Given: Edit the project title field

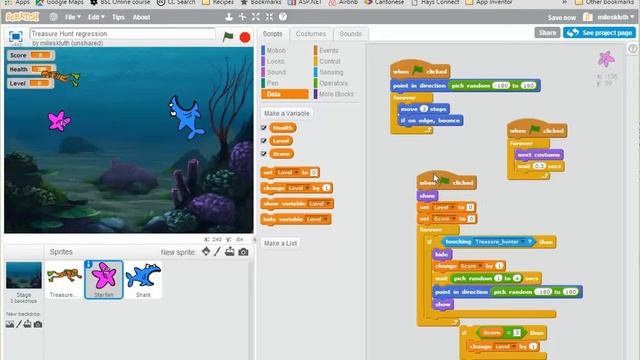Looking at the screenshot, I should tap(122, 33).
